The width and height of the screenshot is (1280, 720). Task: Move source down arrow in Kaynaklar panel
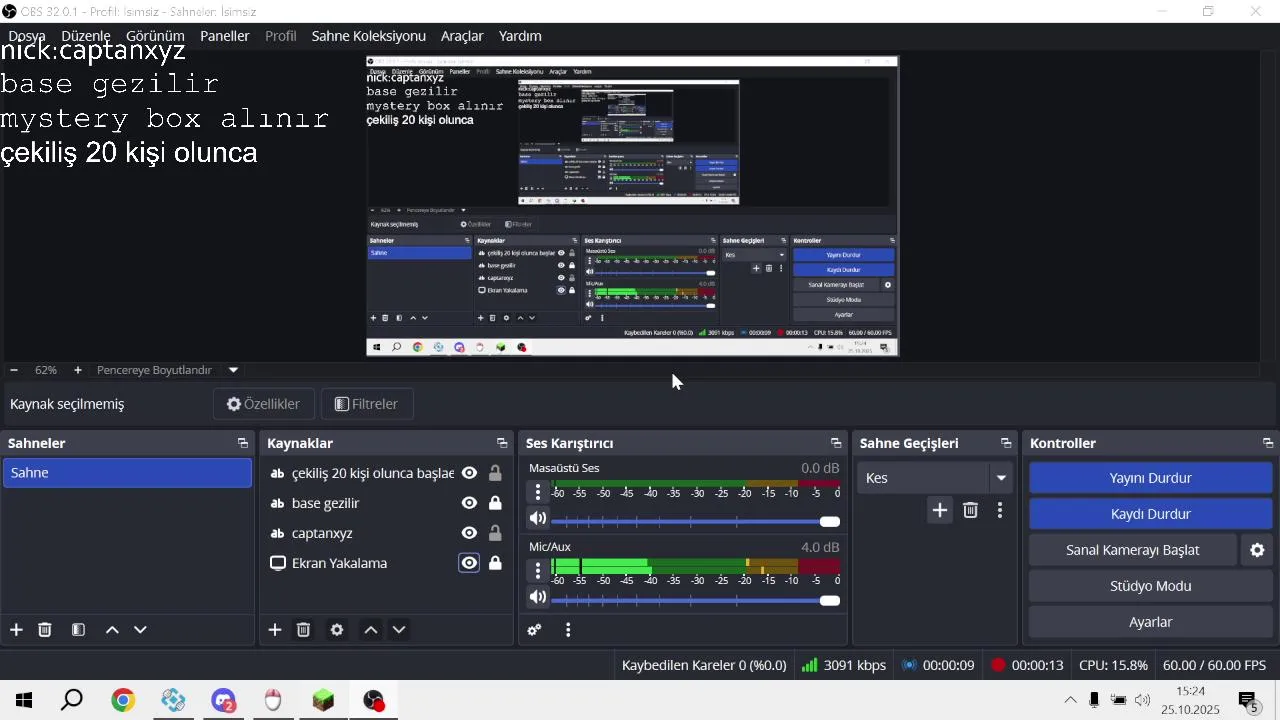[x=399, y=630]
